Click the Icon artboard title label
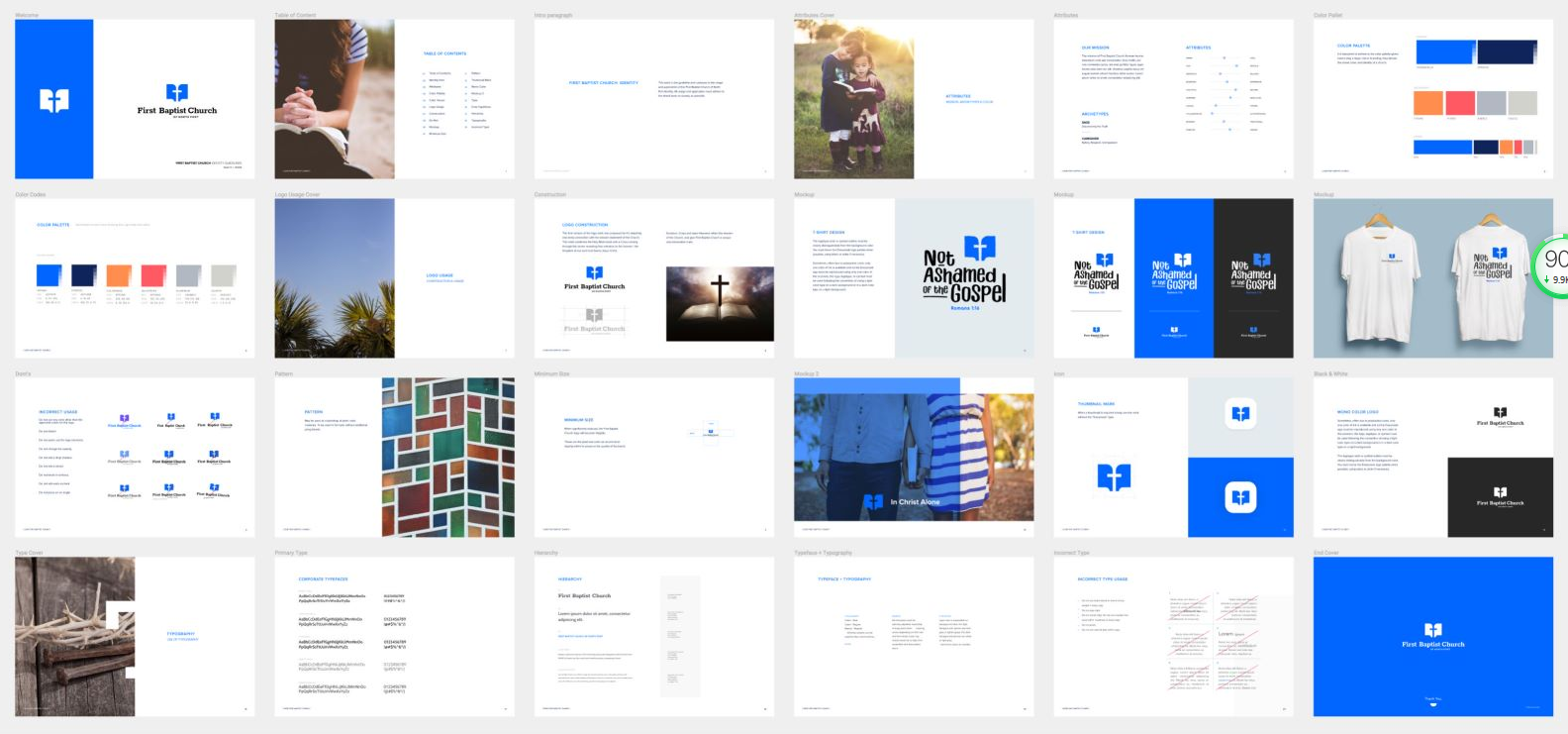This screenshot has height=734, width=1568. (1059, 373)
